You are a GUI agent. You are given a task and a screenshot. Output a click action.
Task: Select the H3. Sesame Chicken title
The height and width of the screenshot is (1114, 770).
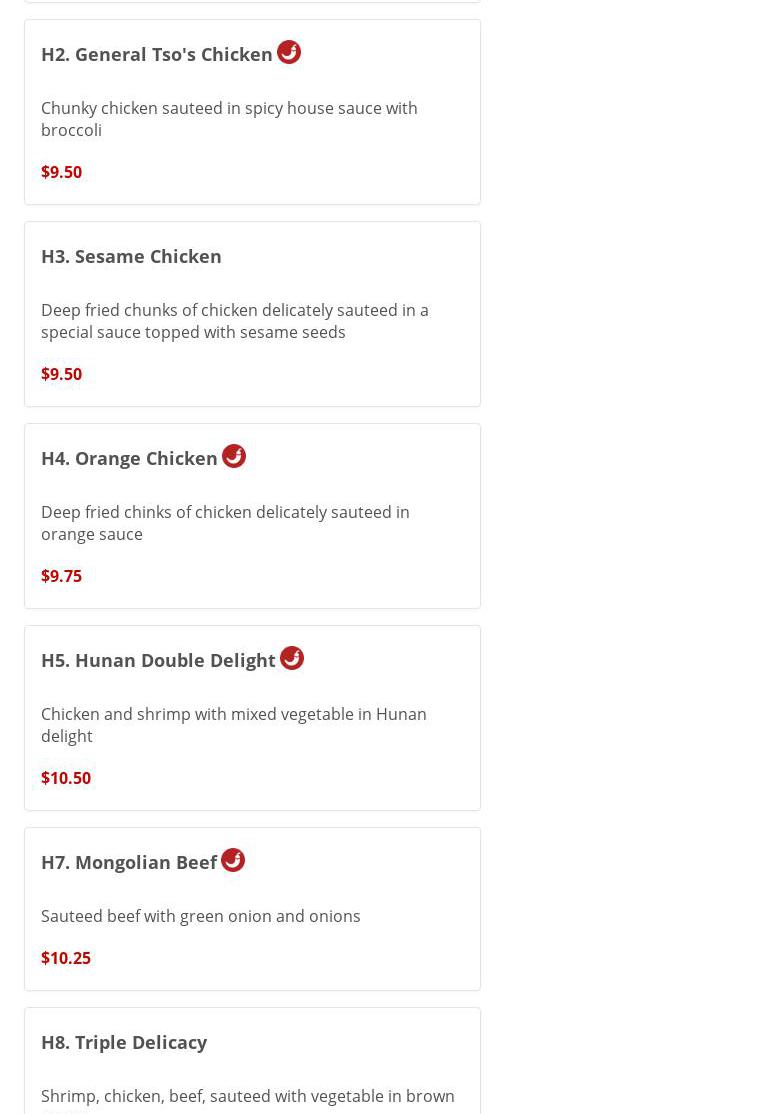pyautogui.click(x=131, y=256)
